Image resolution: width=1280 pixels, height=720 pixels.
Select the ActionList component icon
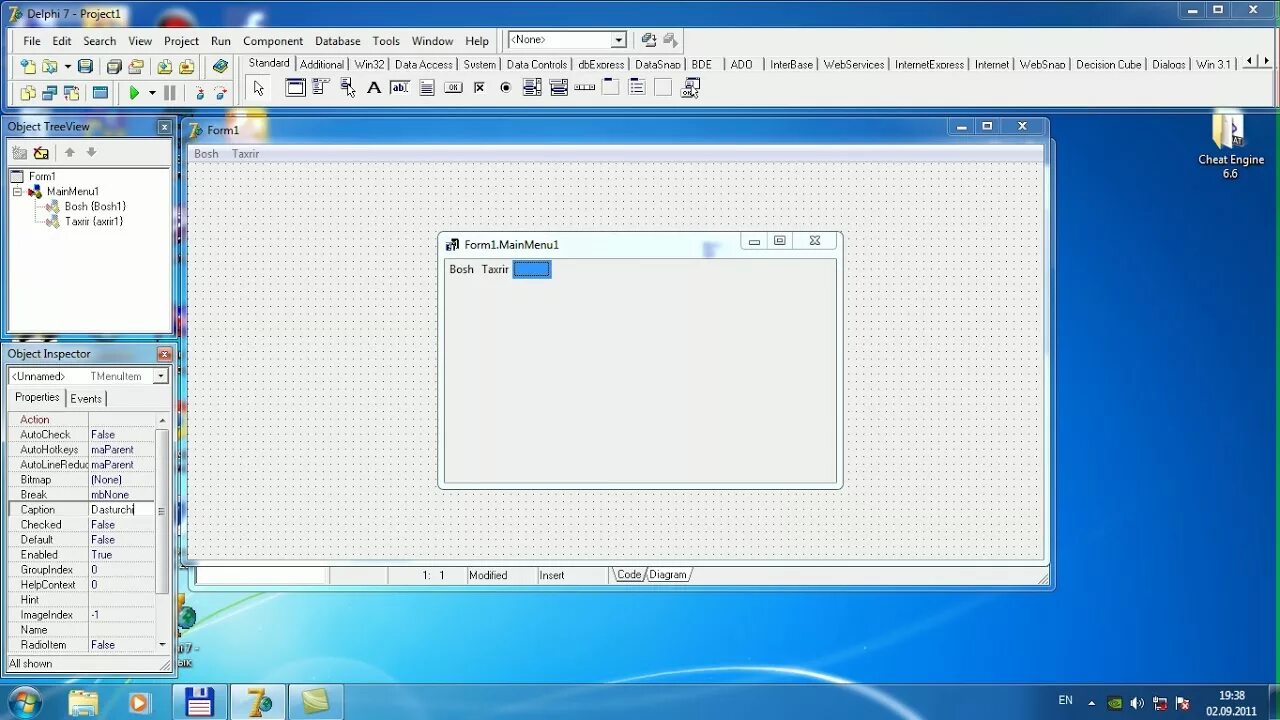pyautogui.click(x=690, y=88)
